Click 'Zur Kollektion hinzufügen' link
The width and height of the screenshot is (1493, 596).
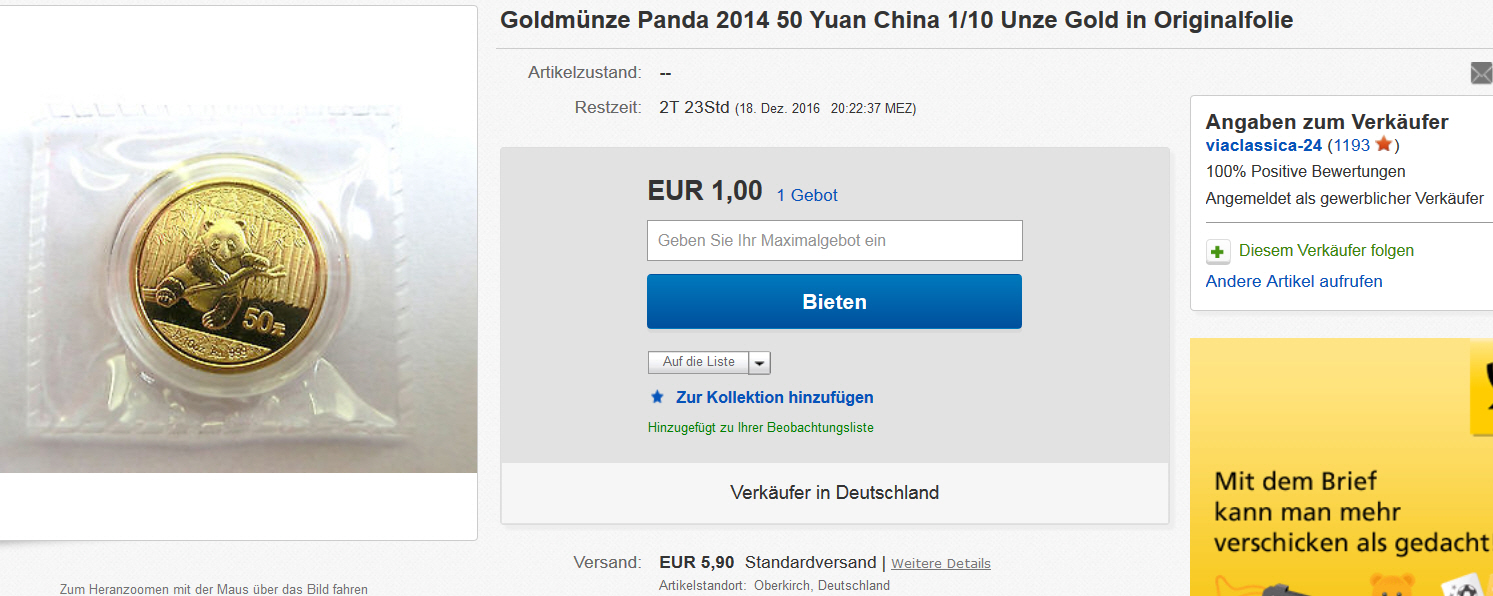click(775, 397)
